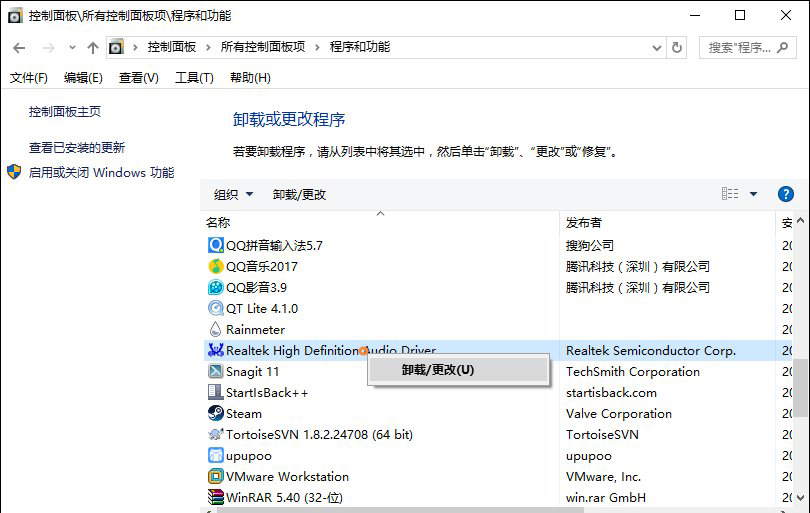Refresh the programs list
The image size is (810, 513).
coord(677,48)
